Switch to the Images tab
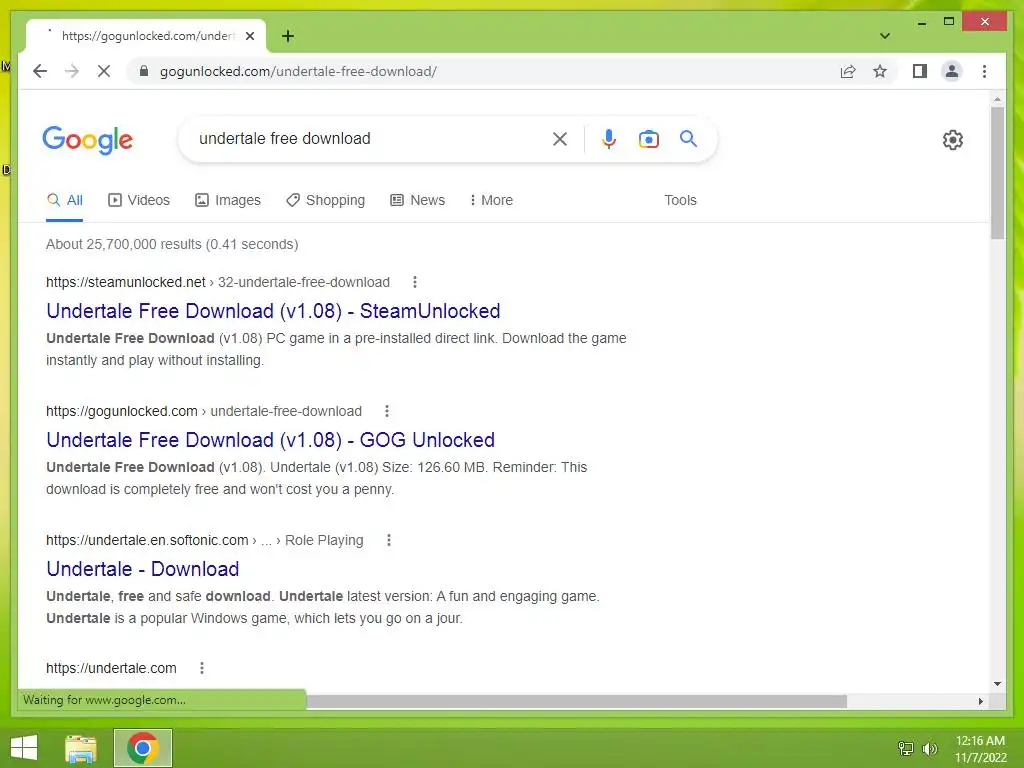 coord(228,200)
